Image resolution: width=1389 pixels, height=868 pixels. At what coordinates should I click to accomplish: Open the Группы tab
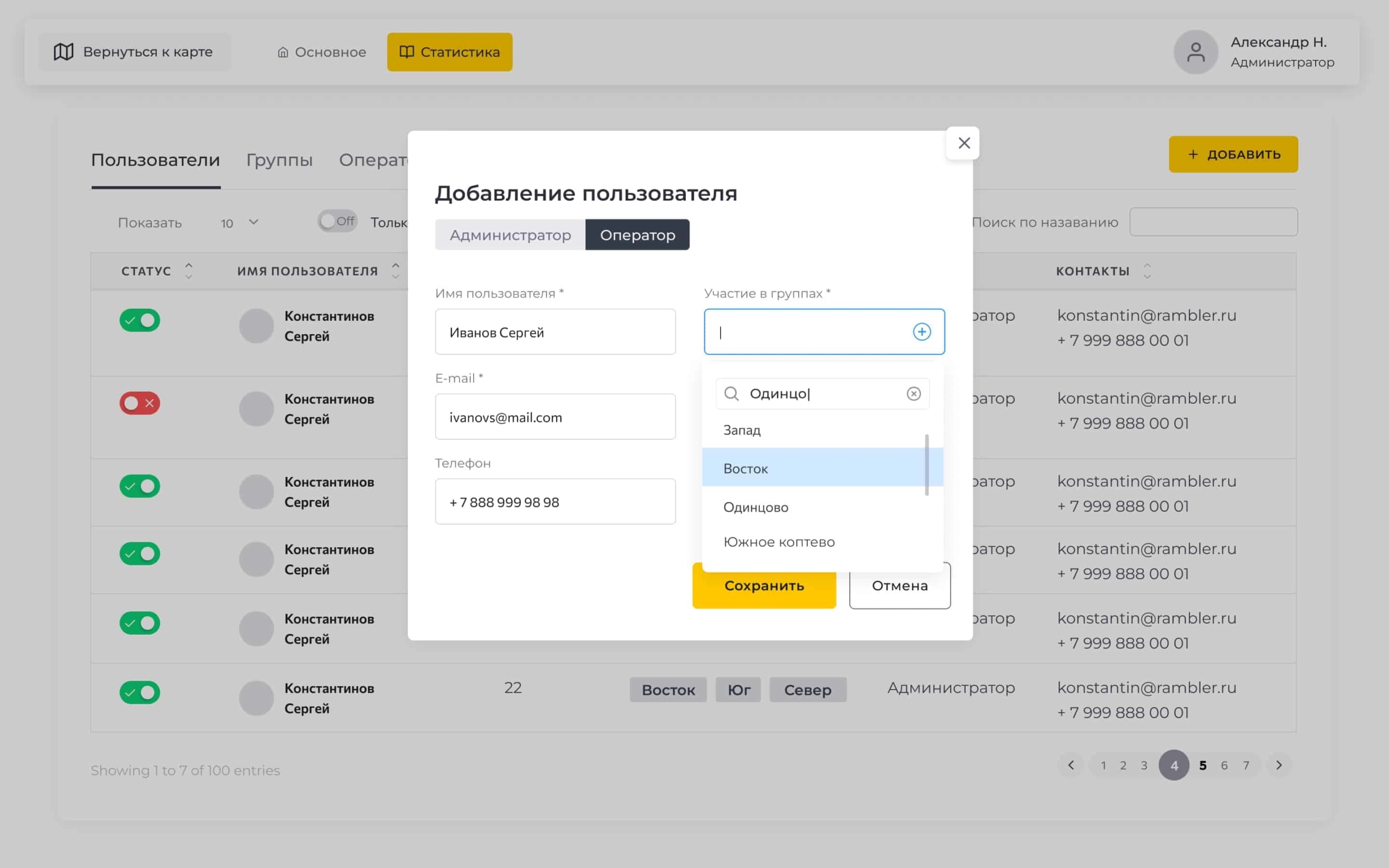279,159
